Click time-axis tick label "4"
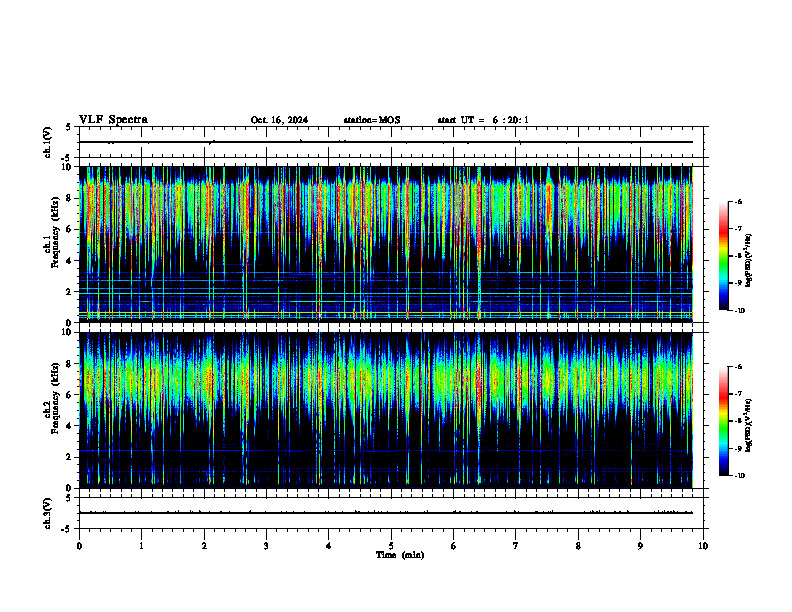Image resolution: width=792 pixels, height=612 pixels. click(329, 546)
